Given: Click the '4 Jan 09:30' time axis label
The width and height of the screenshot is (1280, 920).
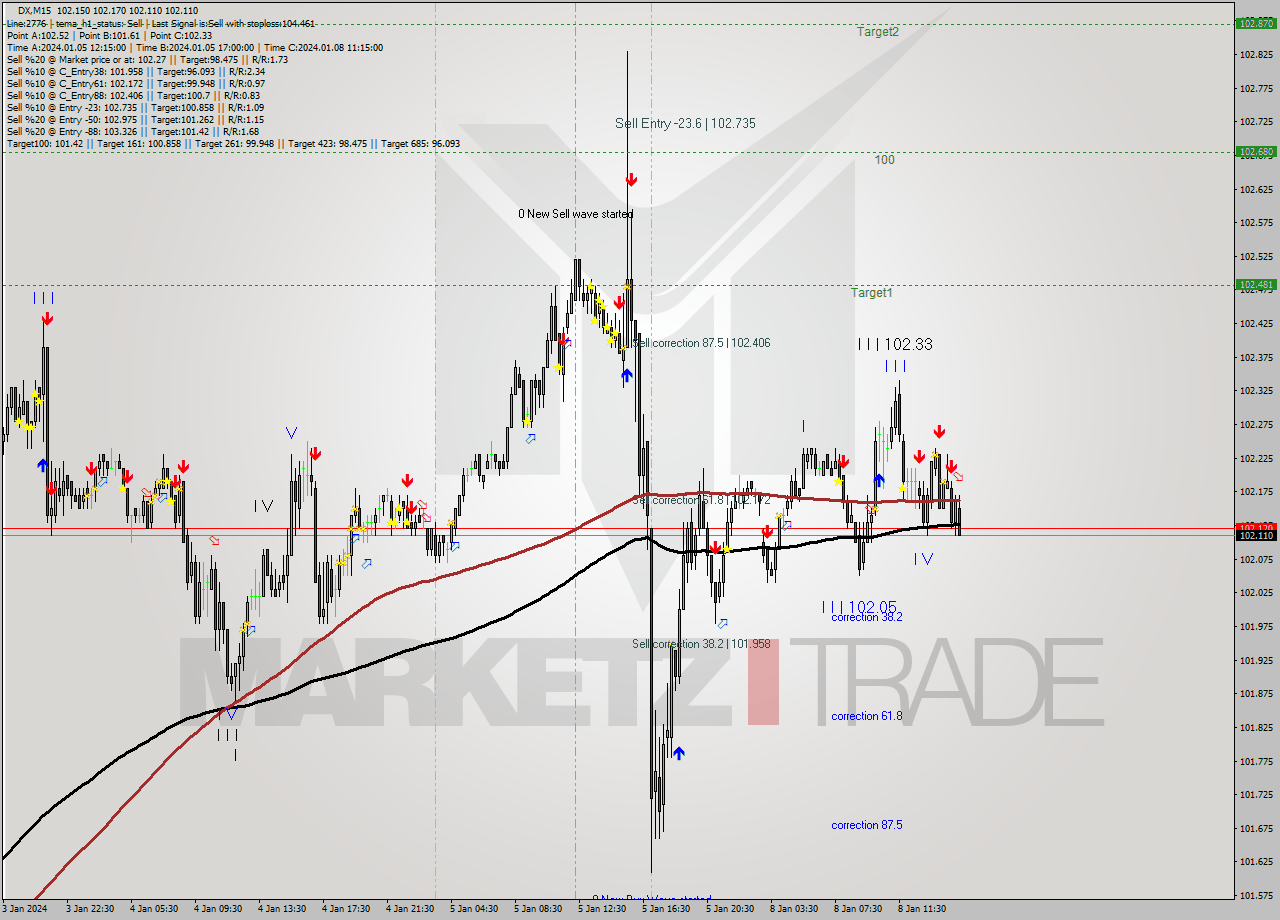Looking at the screenshot, I should pyautogui.click(x=218, y=909).
